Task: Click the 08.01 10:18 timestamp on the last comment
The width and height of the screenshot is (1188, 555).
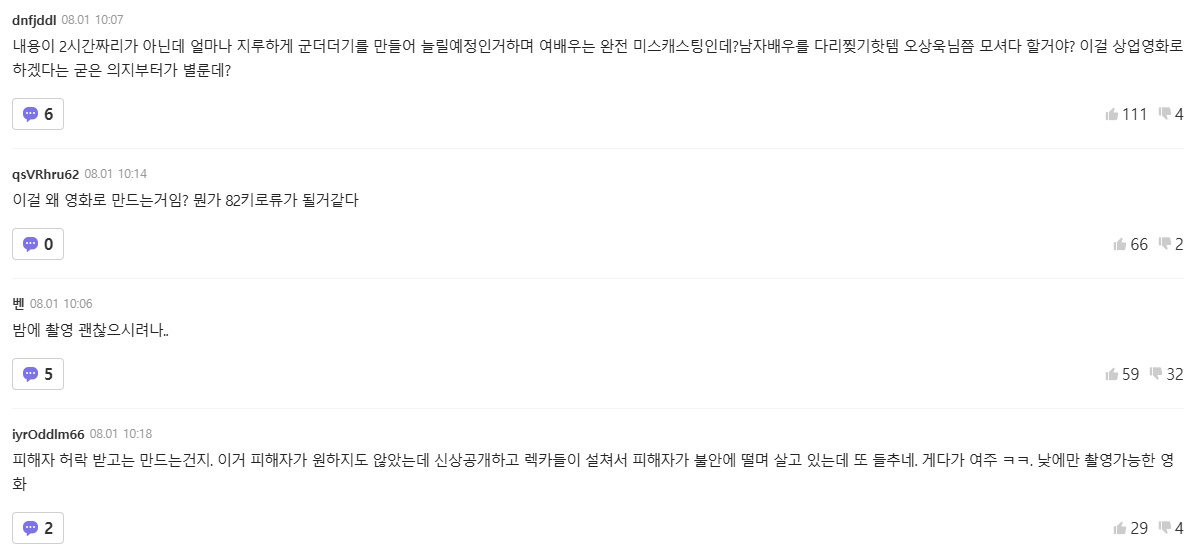Action: coord(121,434)
